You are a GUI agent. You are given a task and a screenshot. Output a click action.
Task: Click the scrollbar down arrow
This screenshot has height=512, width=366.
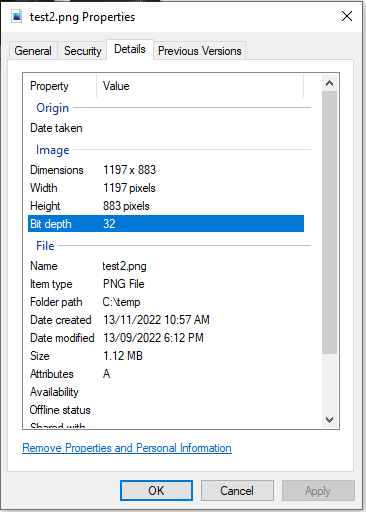pos(329,420)
